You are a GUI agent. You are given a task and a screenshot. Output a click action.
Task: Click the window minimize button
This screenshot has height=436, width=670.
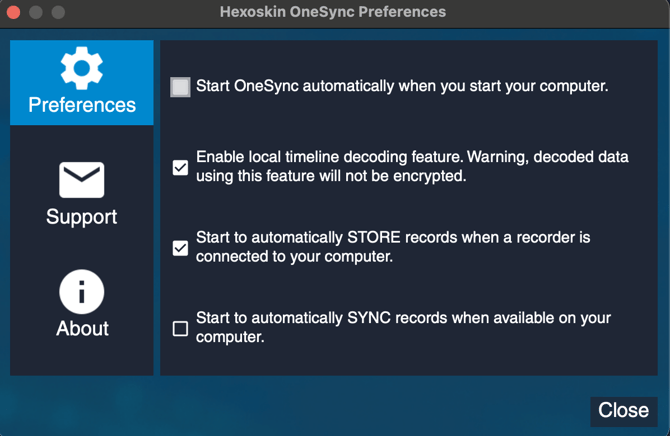point(35,13)
